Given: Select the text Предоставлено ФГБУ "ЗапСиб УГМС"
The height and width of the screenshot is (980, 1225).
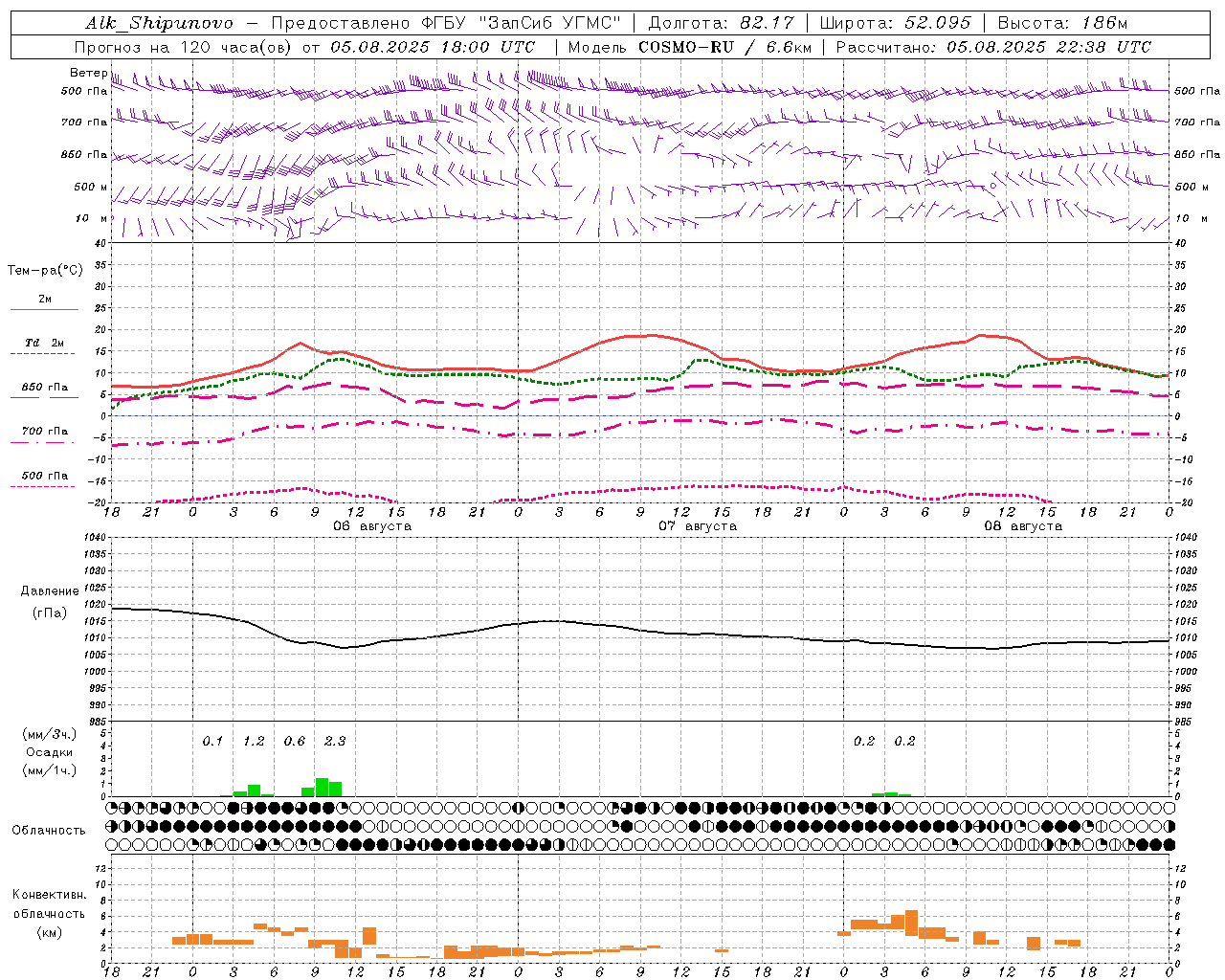Looking at the screenshot, I should tap(447, 23).
